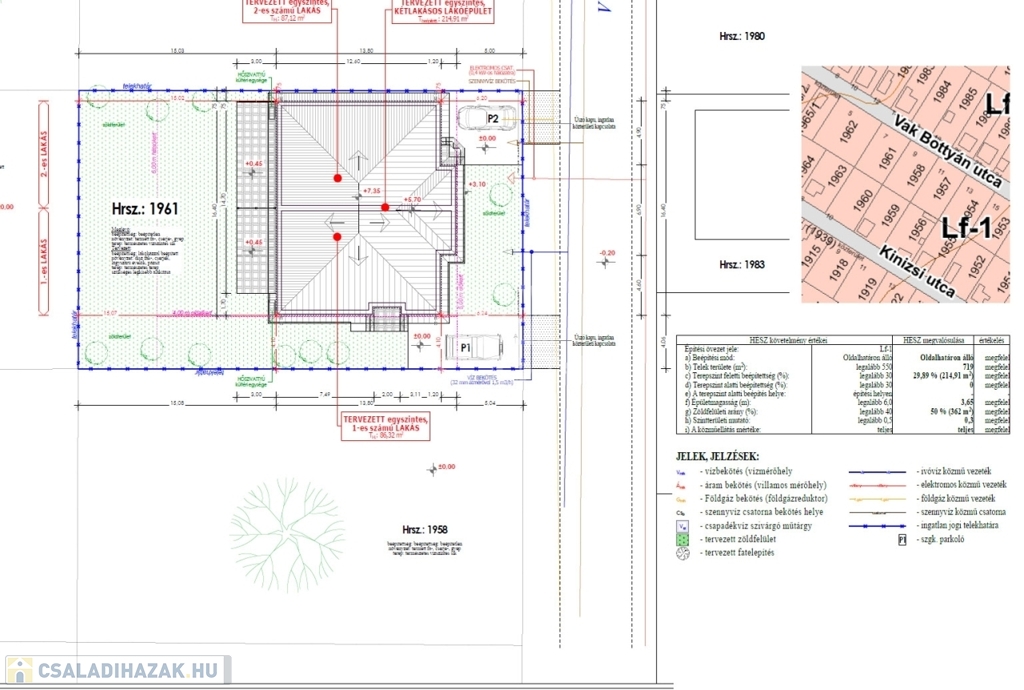The width and height of the screenshot is (1024, 690).
Task: Click the tervezett fatelepítés tree legend icon
Action: click(x=682, y=553)
